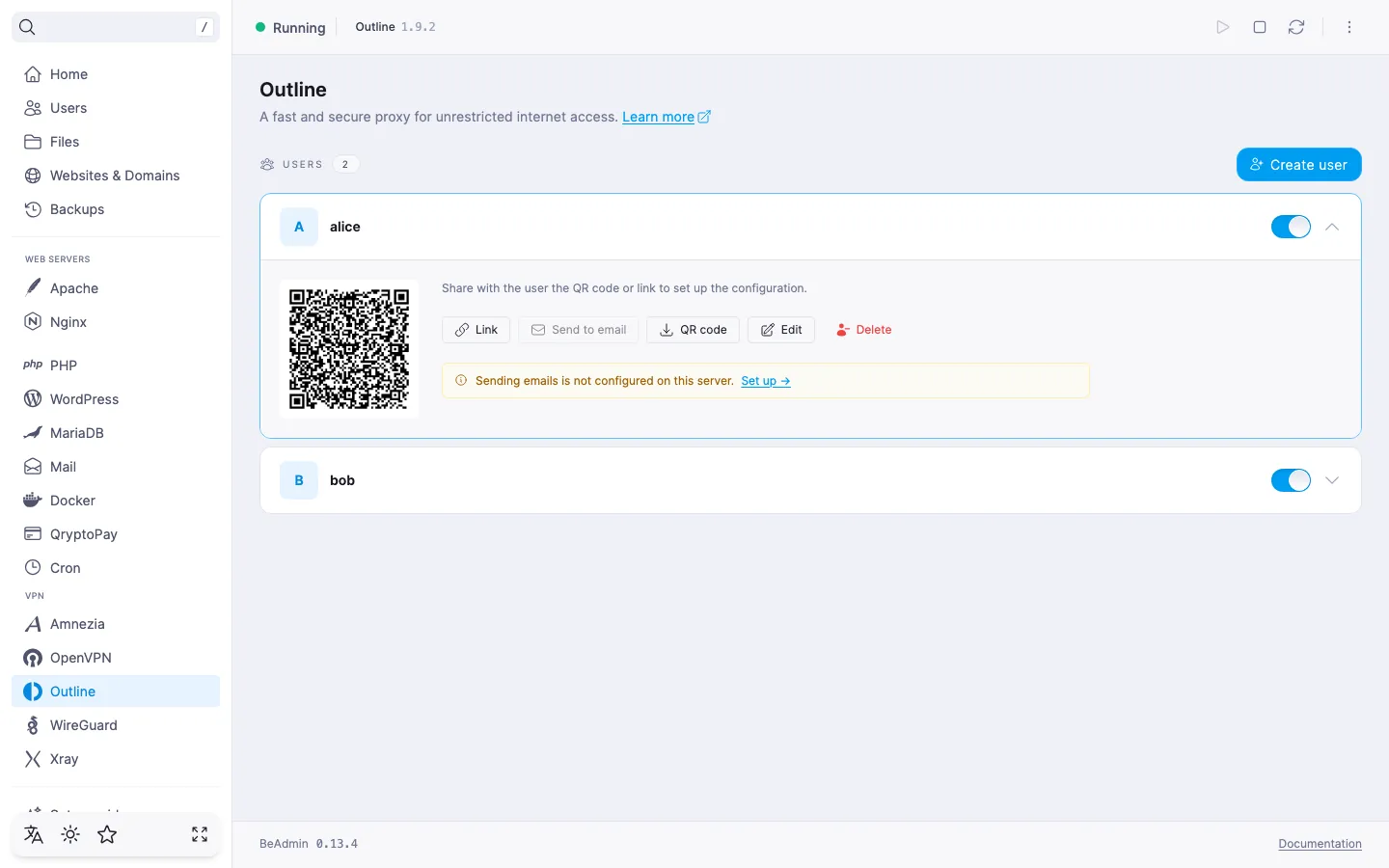Click the Mail envelope icon
Viewport: 1389px width, 868px height.
click(33, 467)
